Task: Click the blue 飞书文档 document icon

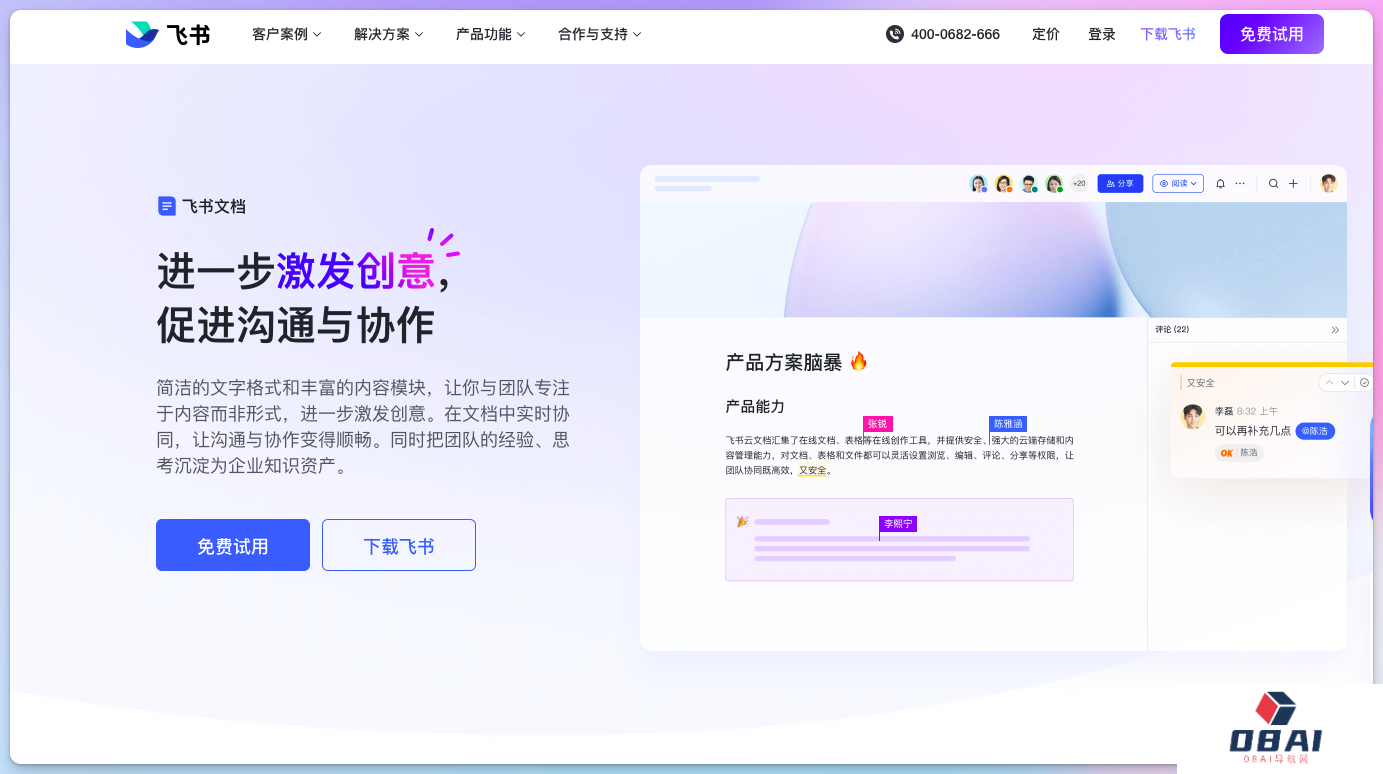Action: point(167,206)
